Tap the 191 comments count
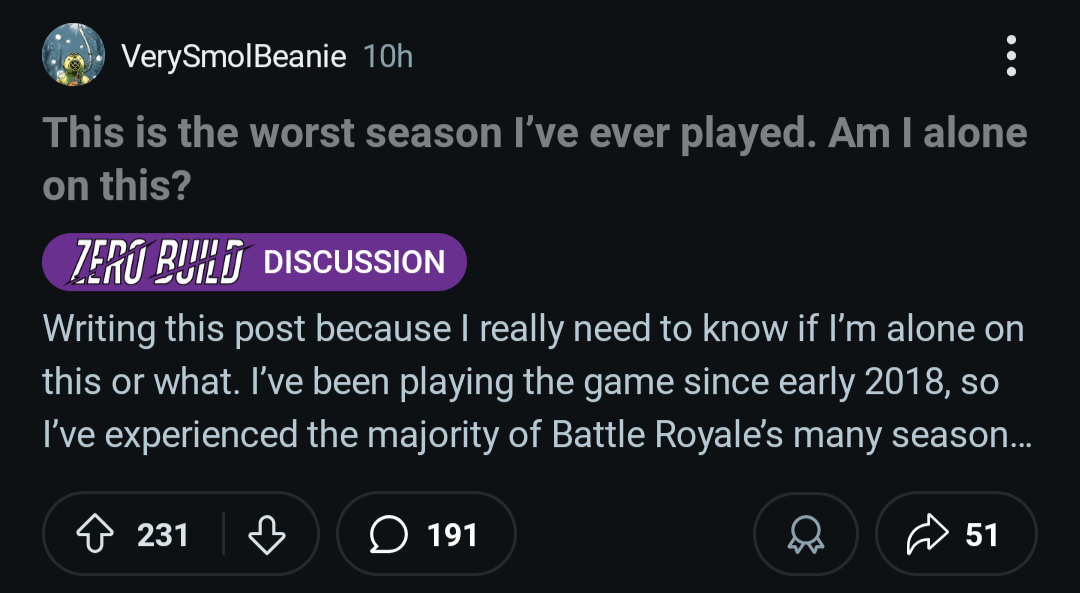Screen dimensions: 1080x593 pos(452,535)
